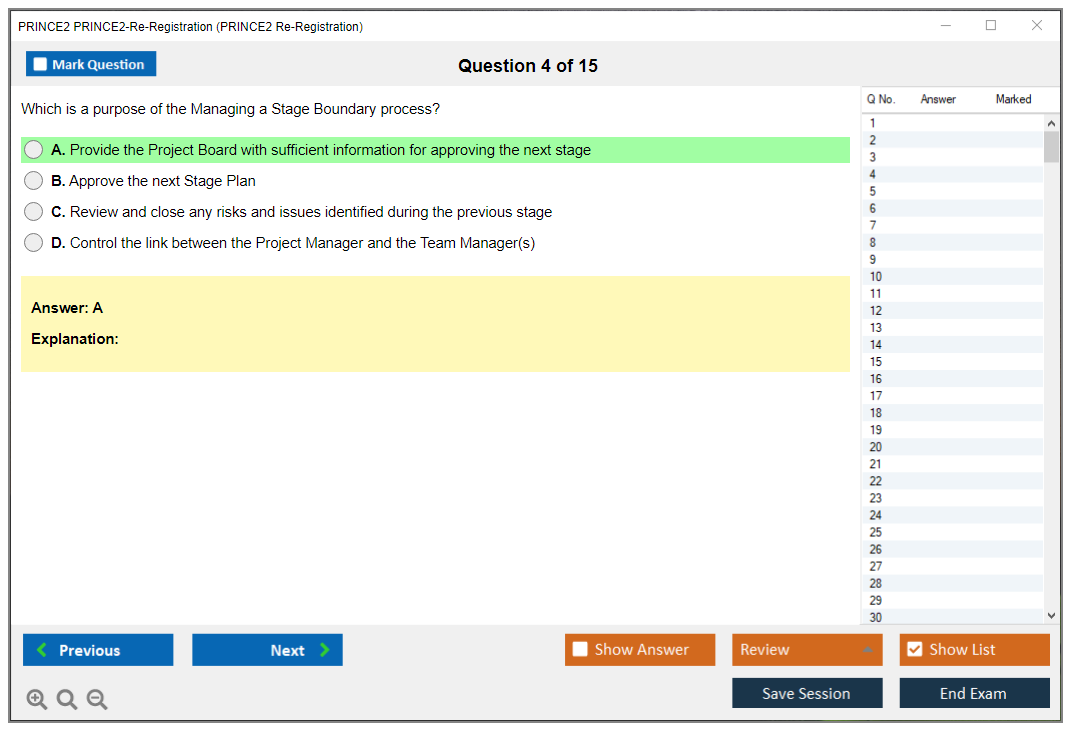Open the Review dropdown menu
The image size is (1075, 735).
806,650
